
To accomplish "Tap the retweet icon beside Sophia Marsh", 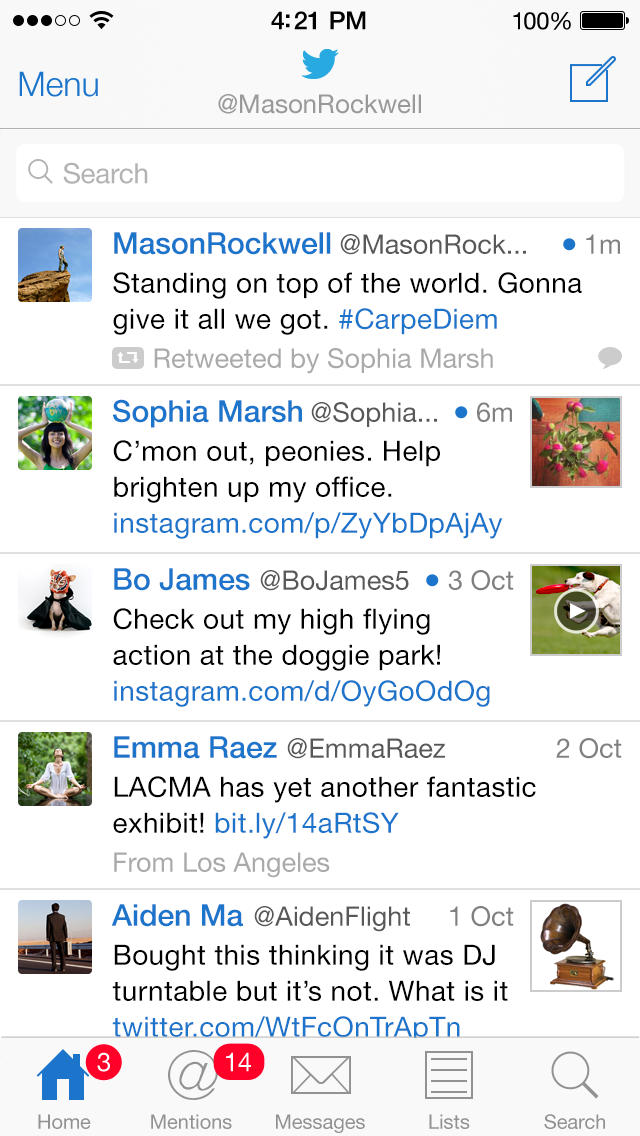I will [x=128, y=358].
